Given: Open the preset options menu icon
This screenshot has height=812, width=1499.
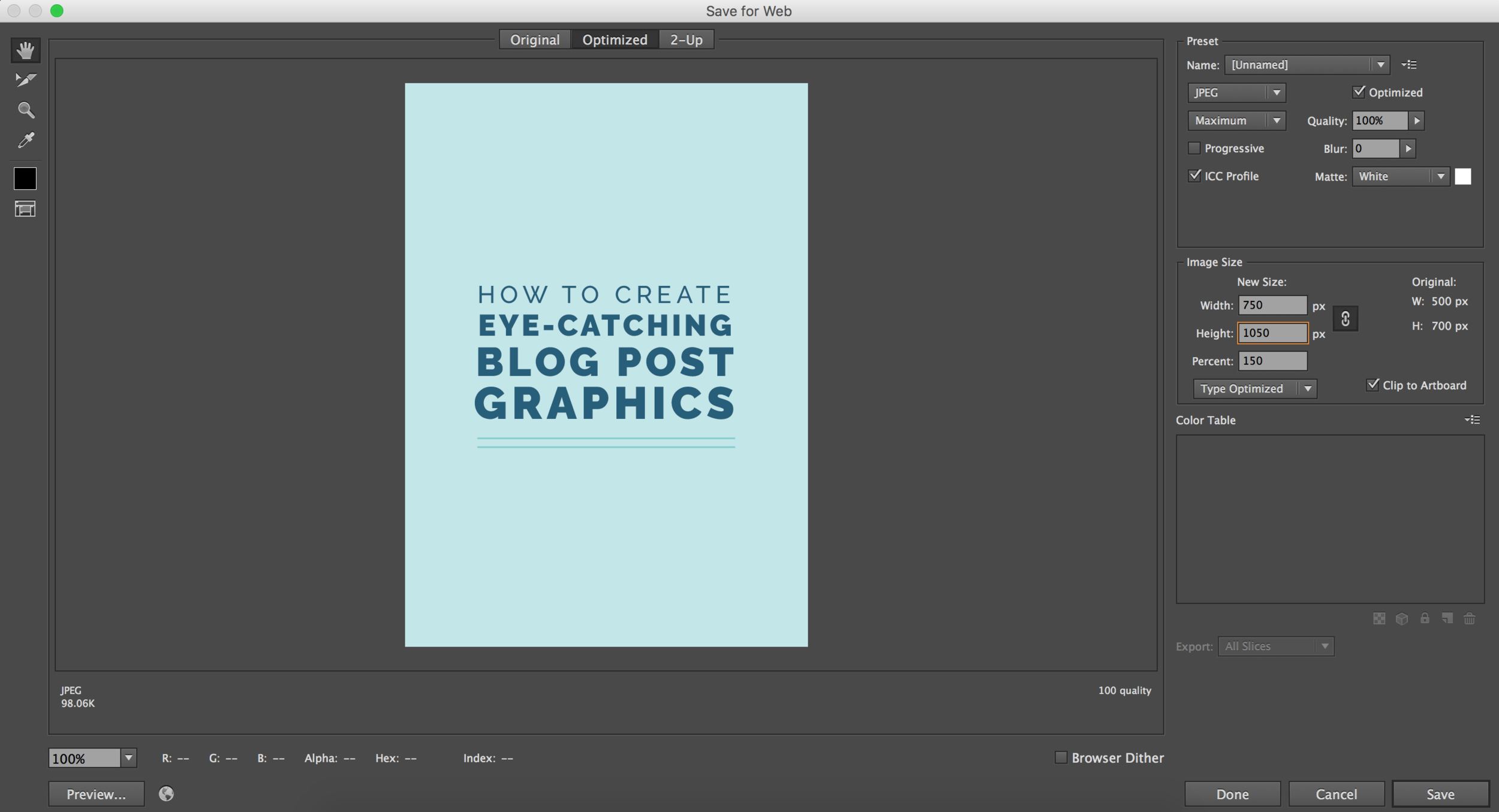Looking at the screenshot, I should 1409,65.
